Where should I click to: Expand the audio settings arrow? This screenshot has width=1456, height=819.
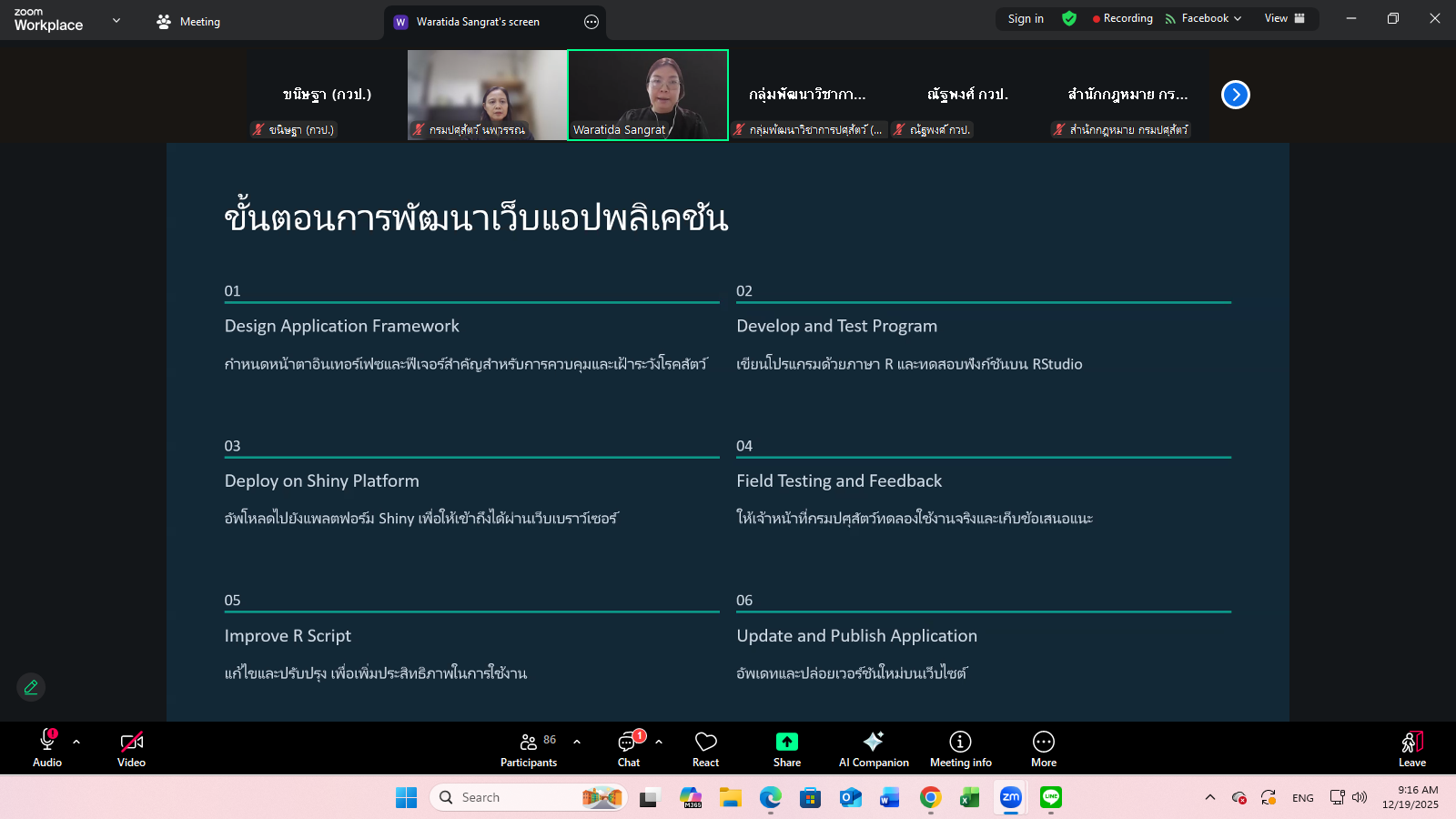point(76,742)
